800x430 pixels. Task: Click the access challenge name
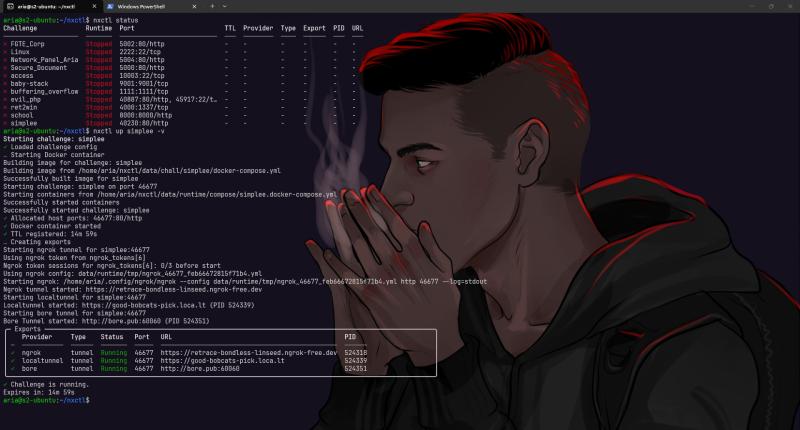[x=22, y=75]
